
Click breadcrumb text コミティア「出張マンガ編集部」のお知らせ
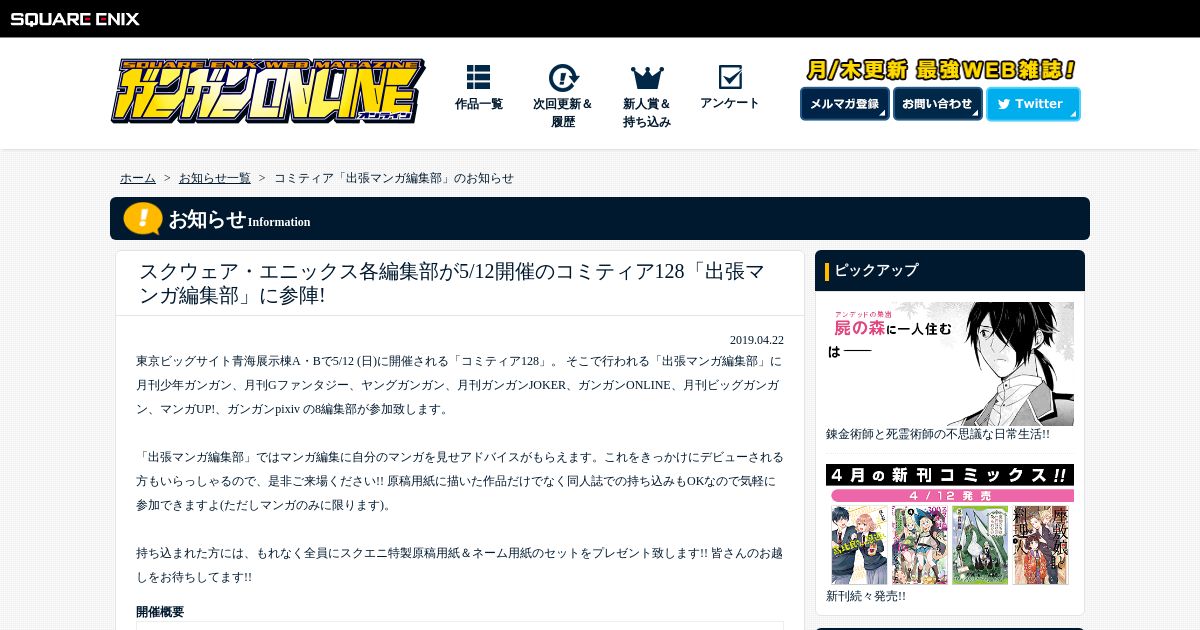[x=394, y=178]
